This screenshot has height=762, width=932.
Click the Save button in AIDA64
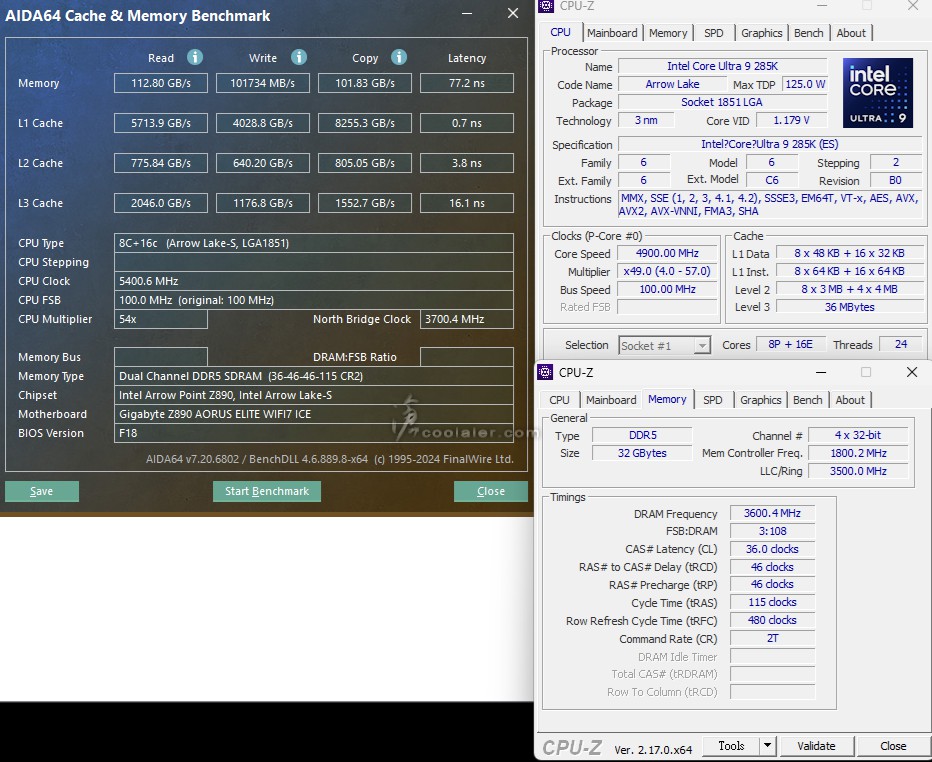point(42,491)
